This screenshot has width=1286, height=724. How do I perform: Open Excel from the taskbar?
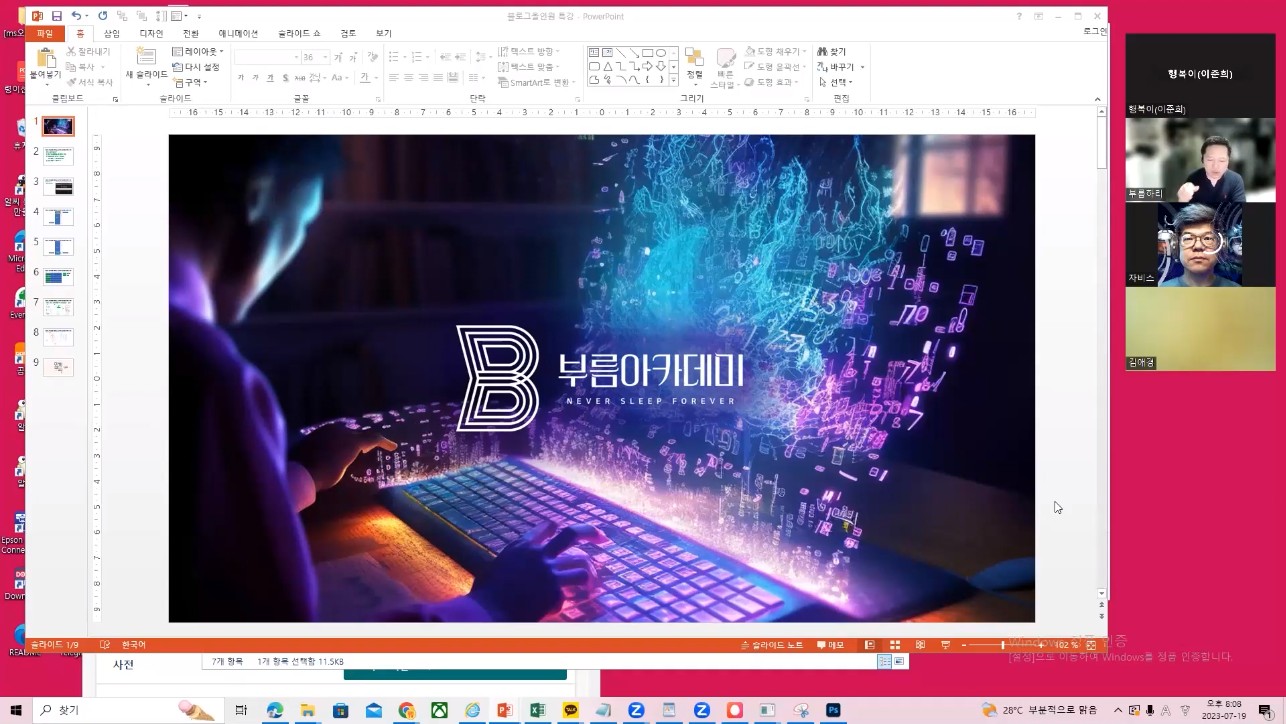[x=537, y=710]
